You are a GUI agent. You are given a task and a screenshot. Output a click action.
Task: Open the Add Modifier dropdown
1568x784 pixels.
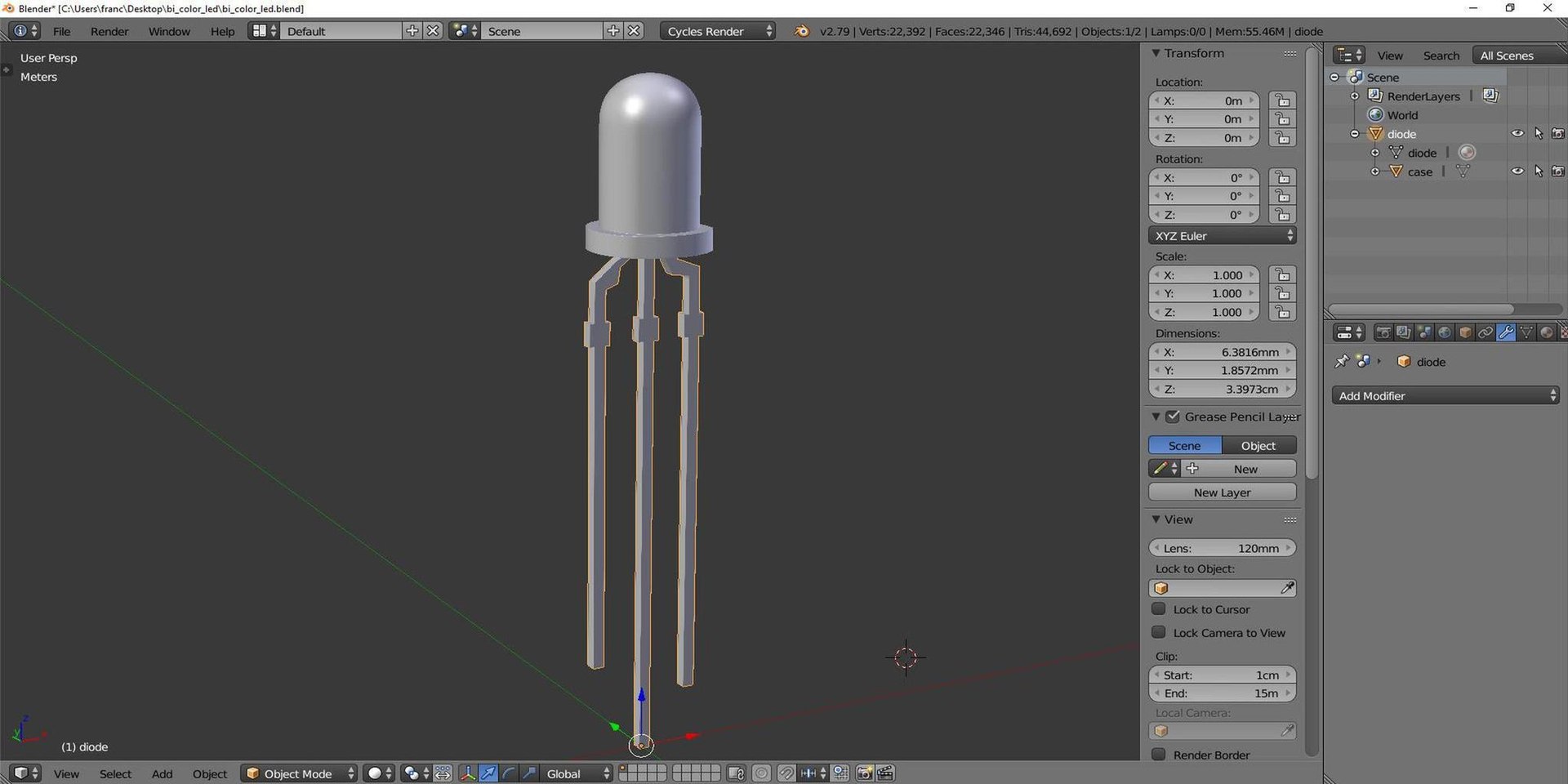tap(1445, 395)
